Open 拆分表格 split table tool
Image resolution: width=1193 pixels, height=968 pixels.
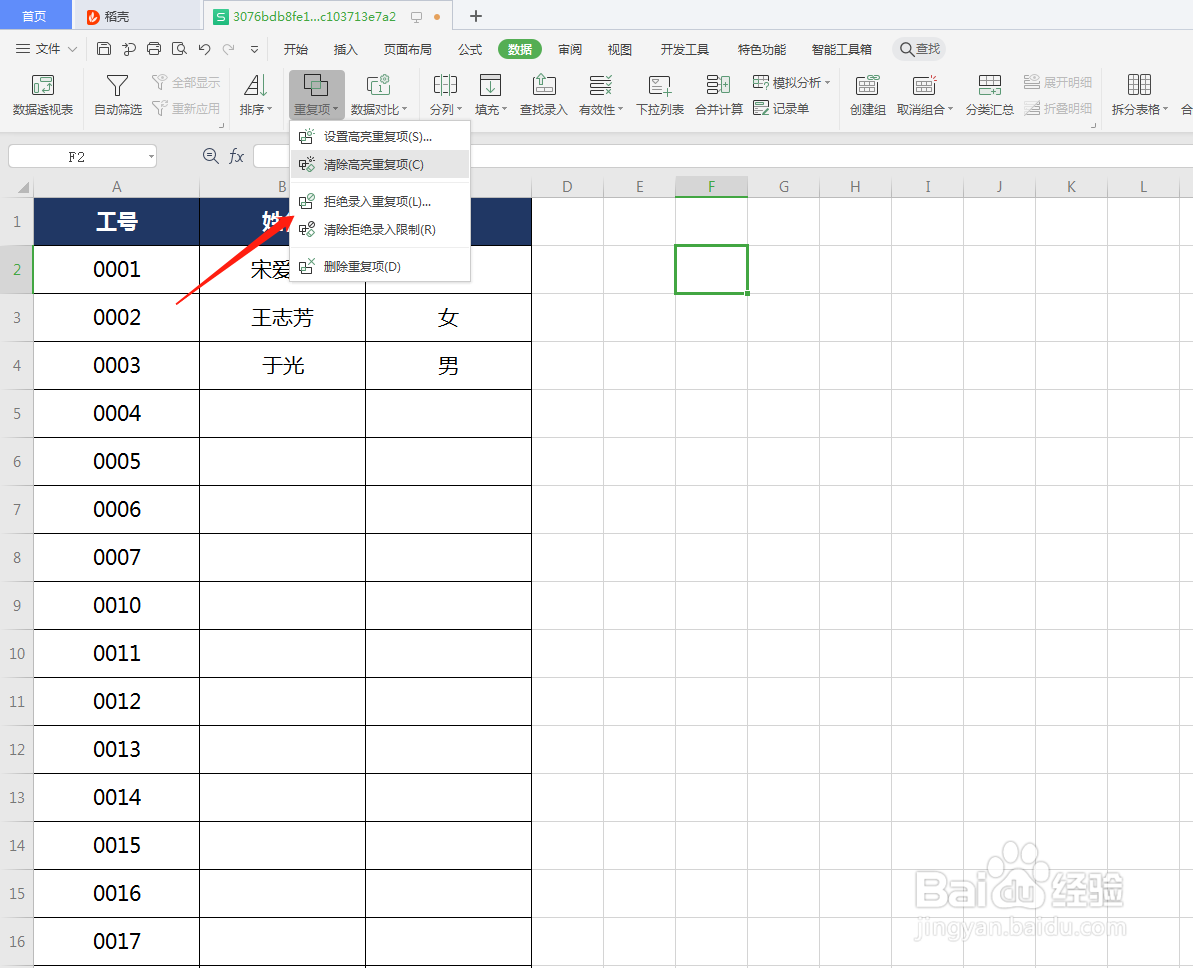[x=1139, y=95]
